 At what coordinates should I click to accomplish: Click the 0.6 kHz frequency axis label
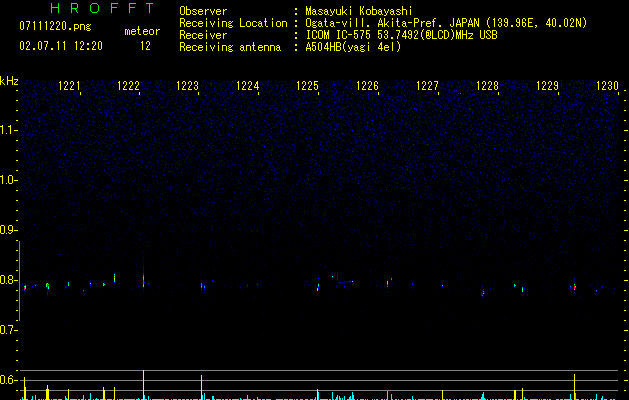(x=8, y=380)
